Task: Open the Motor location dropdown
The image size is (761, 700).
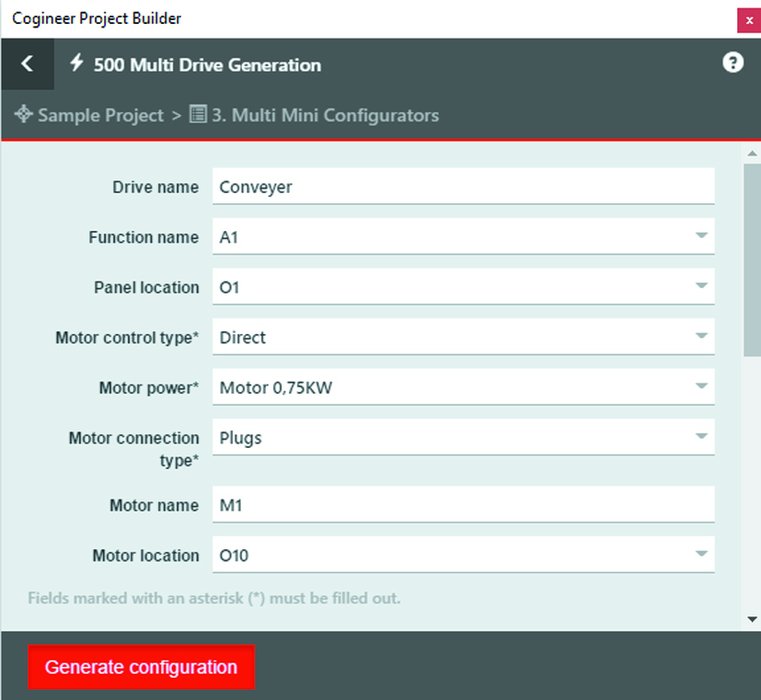Action: pos(701,554)
